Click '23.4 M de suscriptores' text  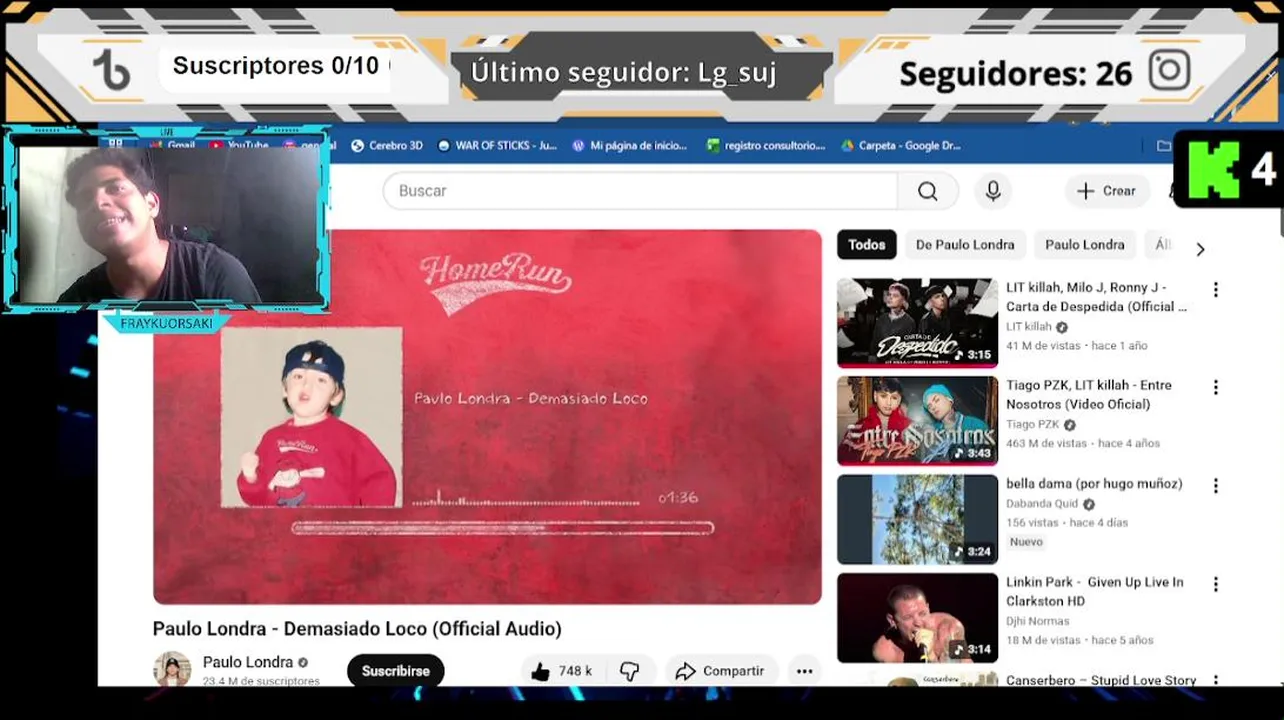(261, 681)
